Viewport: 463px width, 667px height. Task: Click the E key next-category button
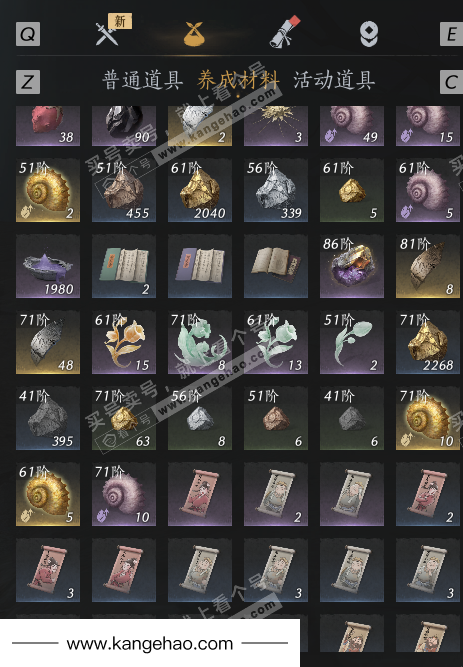pos(451,34)
